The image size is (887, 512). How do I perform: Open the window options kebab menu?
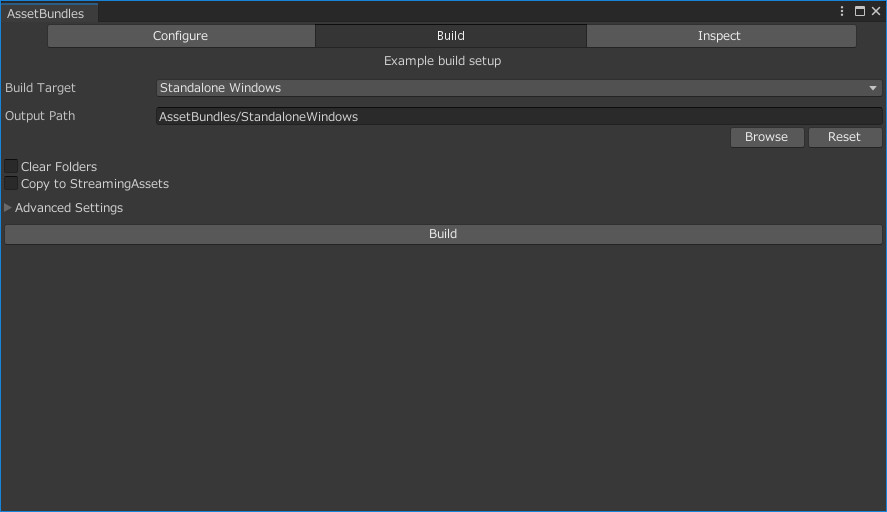pyautogui.click(x=842, y=11)
